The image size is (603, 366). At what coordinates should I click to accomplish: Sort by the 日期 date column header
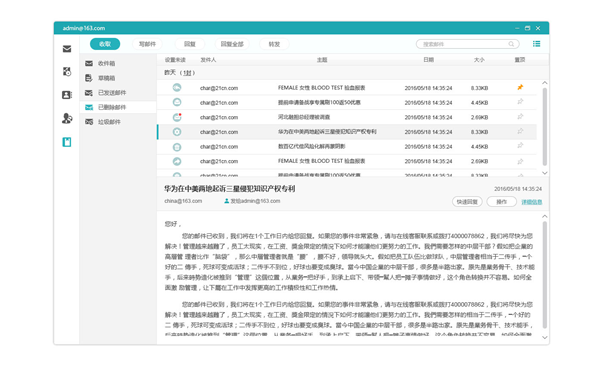coord(428,60)
